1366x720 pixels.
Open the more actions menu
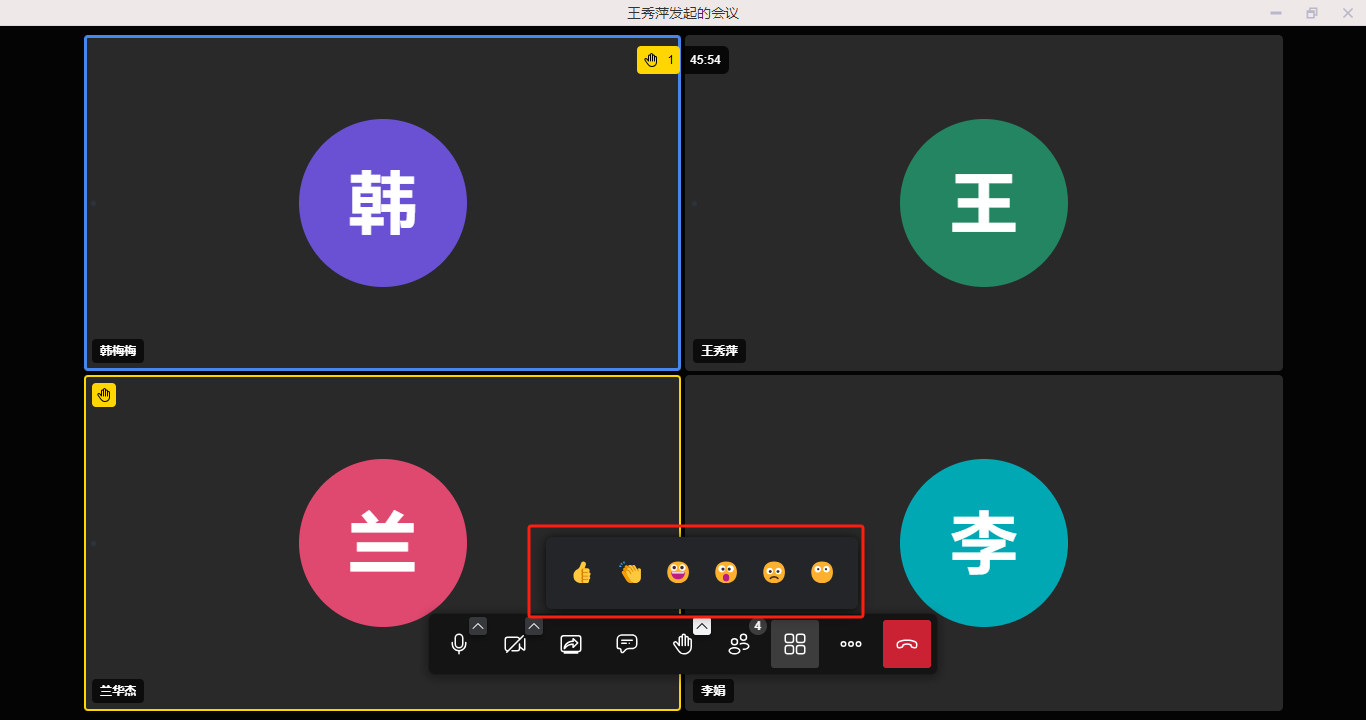point(851,644)
